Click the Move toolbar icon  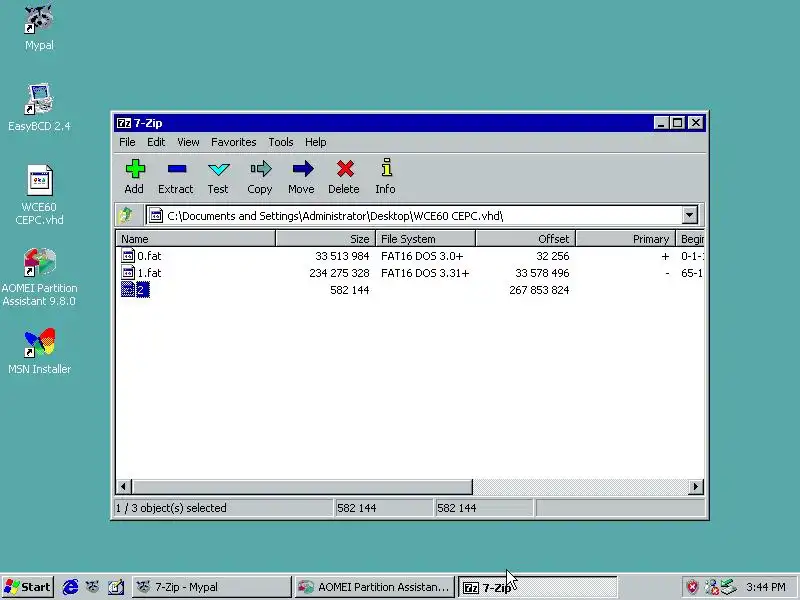pyautogui.click(x=303, y=169)
